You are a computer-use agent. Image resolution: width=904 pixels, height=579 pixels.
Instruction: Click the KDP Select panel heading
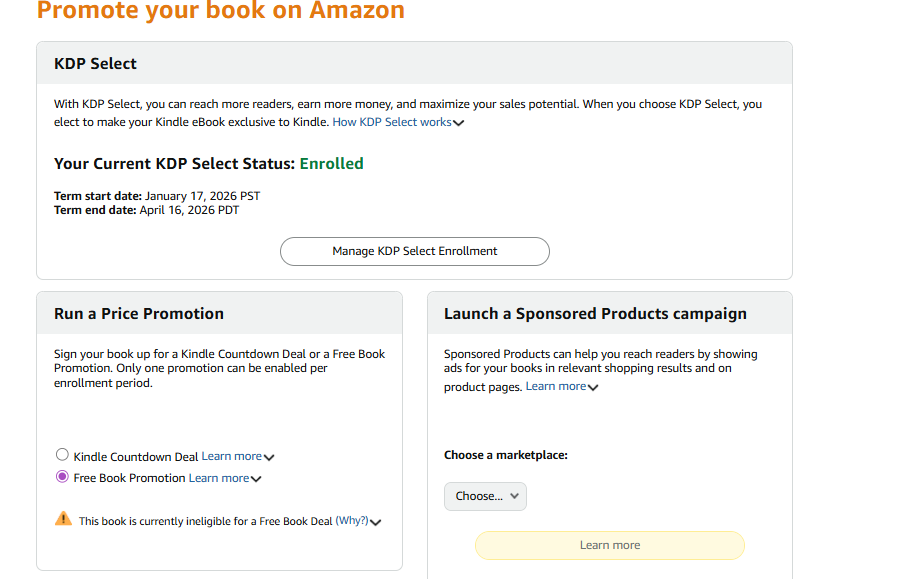pos(95,63)
